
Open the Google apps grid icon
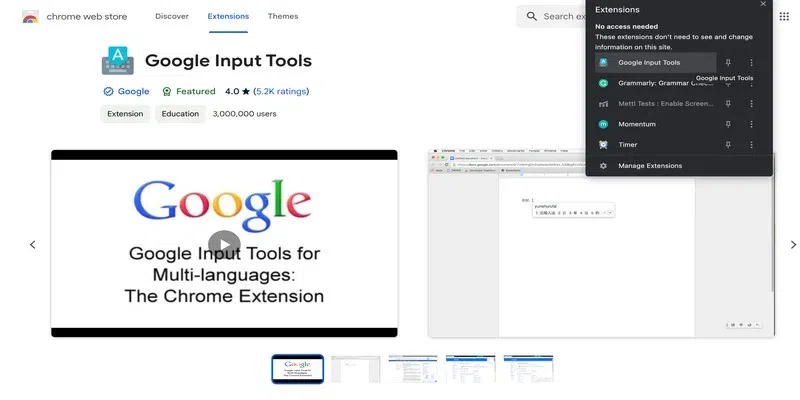click(784, 16)
